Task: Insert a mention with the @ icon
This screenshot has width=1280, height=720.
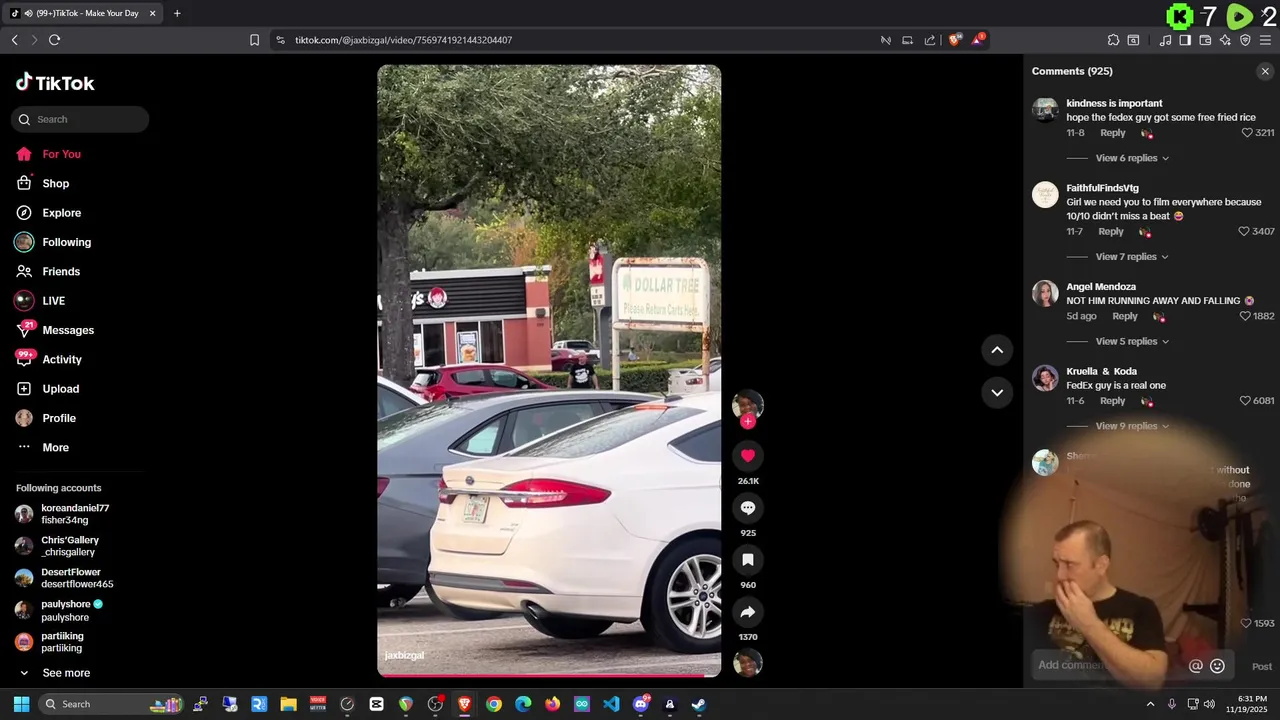Action: point(1196,666)
